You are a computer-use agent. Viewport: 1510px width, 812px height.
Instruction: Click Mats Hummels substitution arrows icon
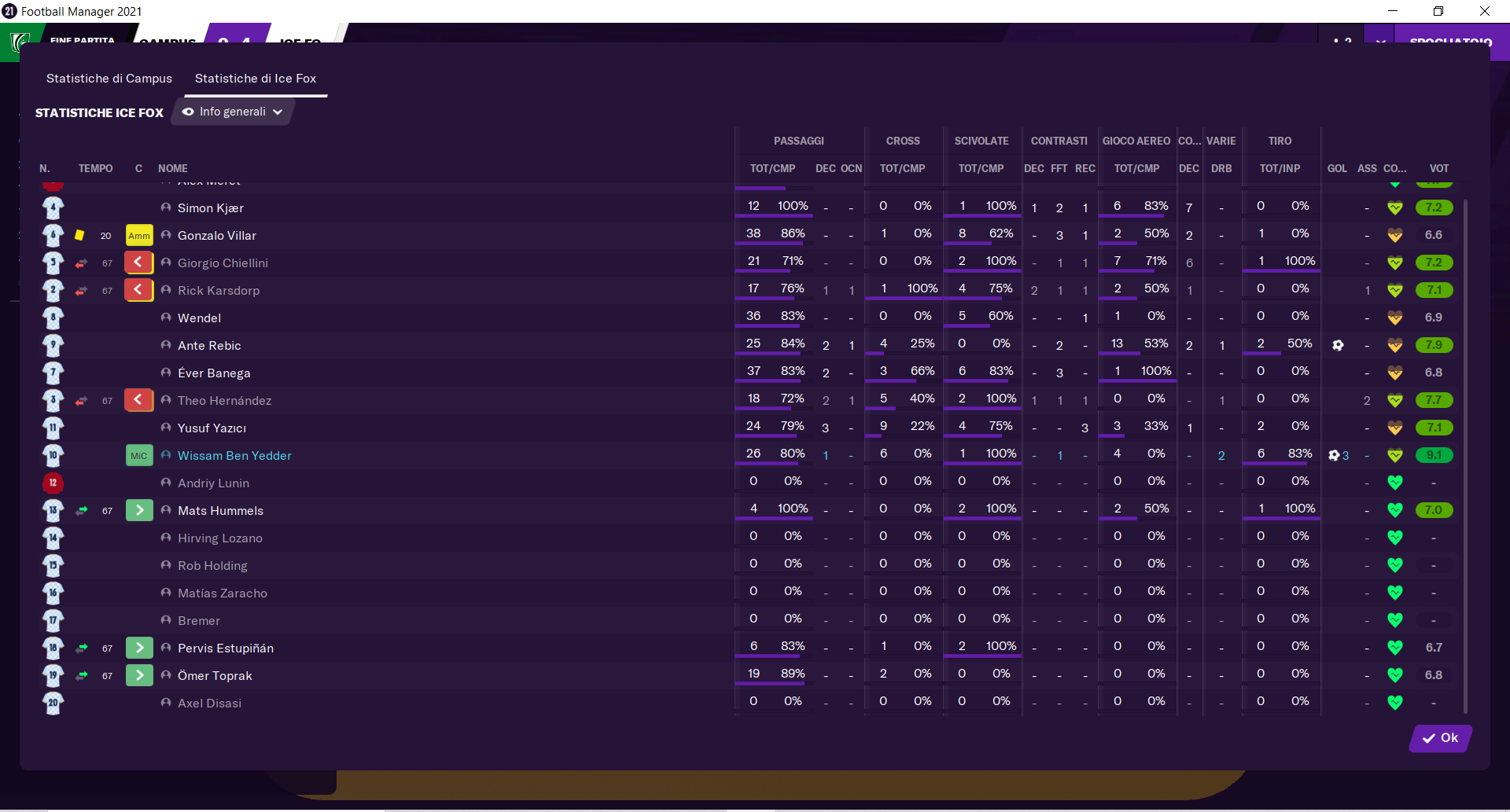pyautogui.click(x=81, y=511)
